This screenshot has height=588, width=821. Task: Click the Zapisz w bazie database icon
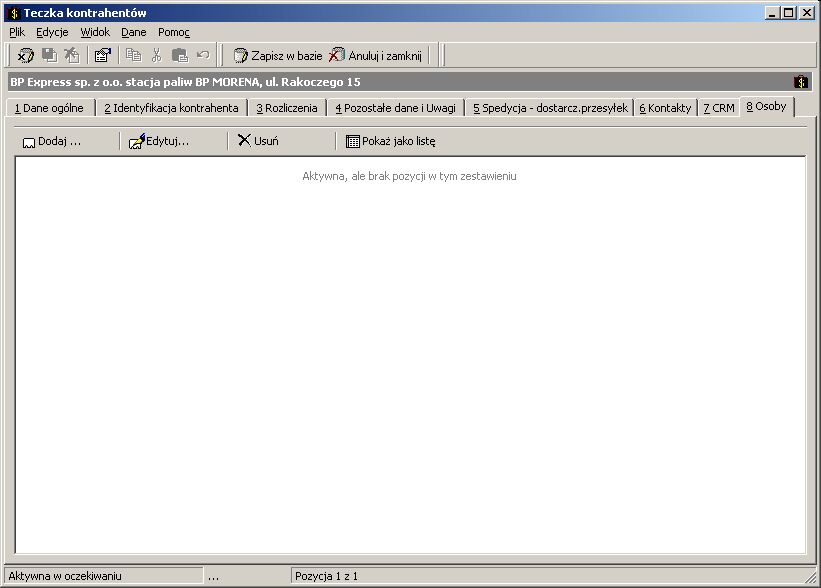click(x=240, y=55)
